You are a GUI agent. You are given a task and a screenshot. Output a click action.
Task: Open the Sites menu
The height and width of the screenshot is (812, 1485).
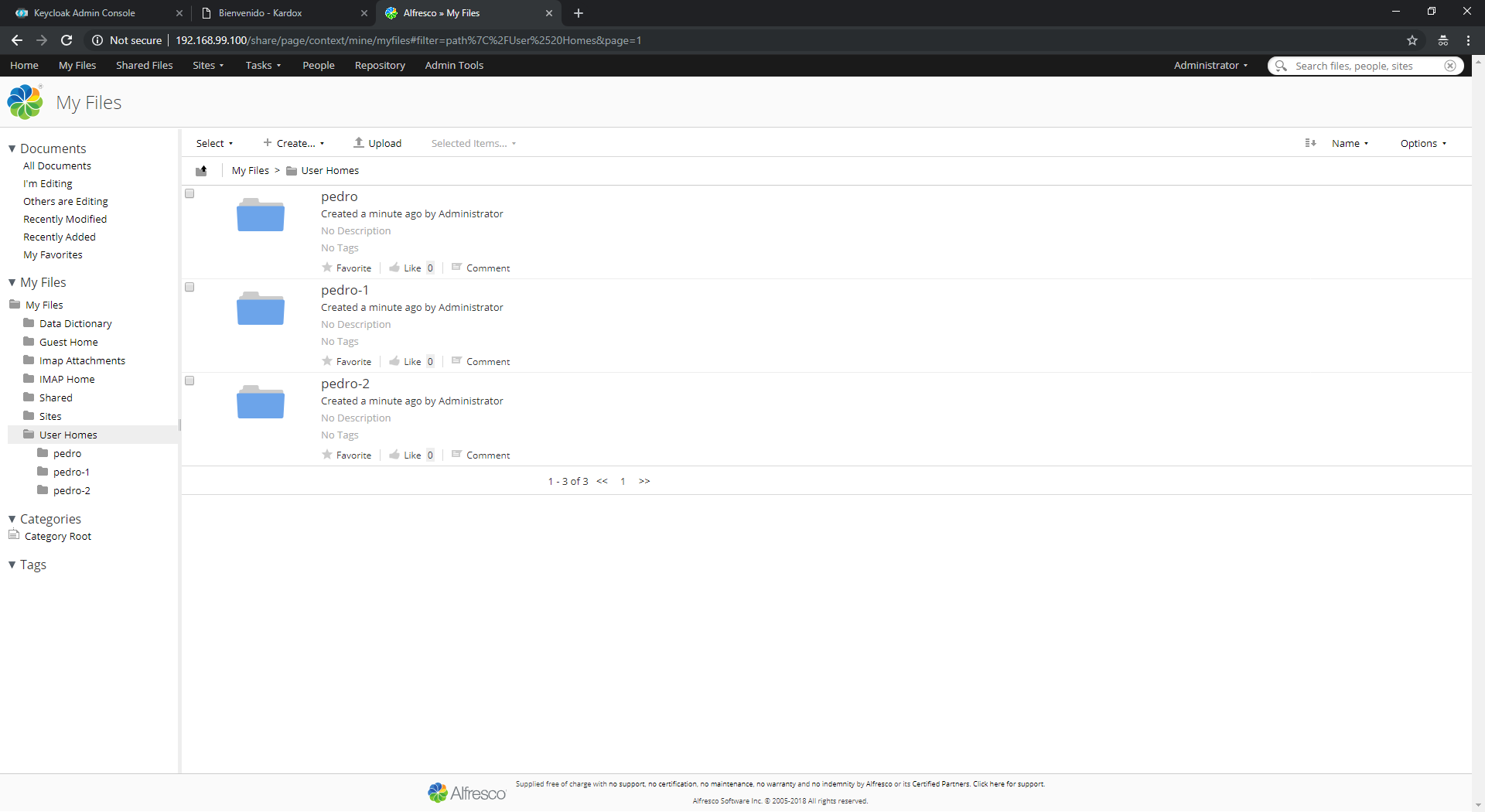point(208,66)
